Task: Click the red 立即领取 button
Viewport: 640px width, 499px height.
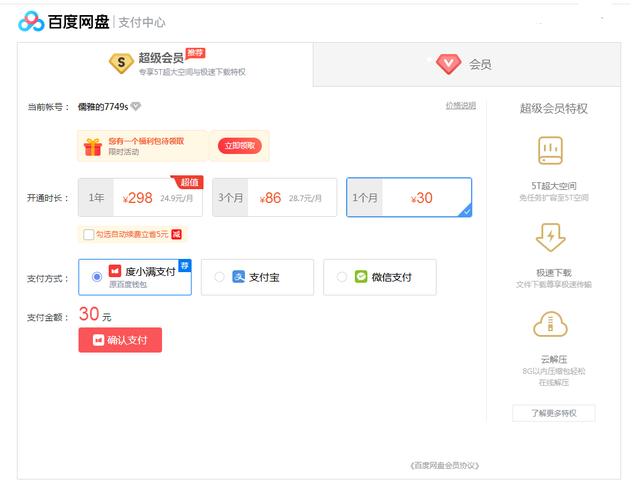Action: (x=240, y=146)
